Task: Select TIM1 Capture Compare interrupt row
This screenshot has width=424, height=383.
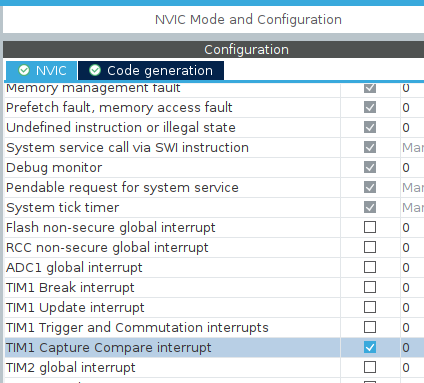Action: coord(214,347)
